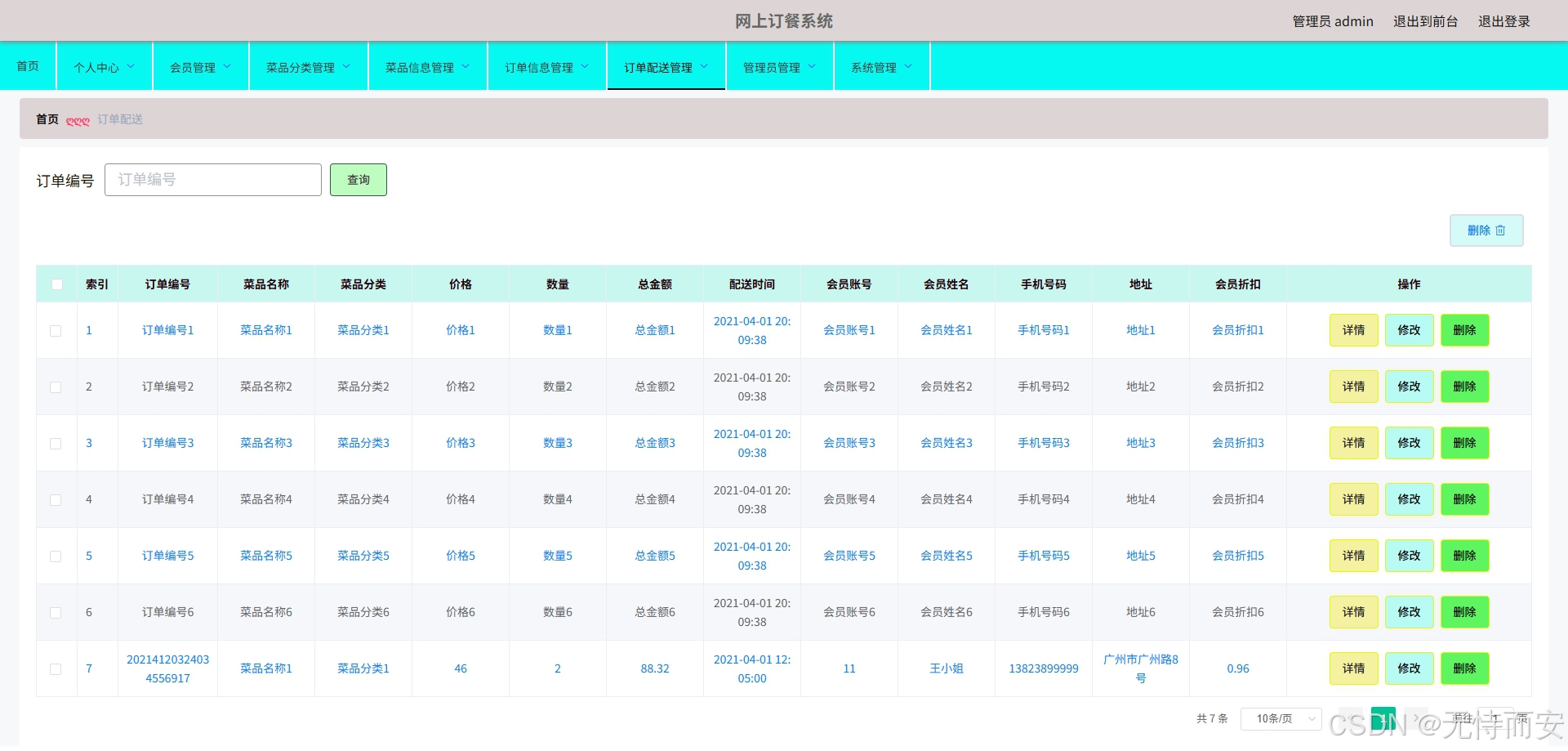Click 管理员 admin in the header
Viewport: 1568px width, 751px height.
pyautogui.click(x=1333, y=21)
